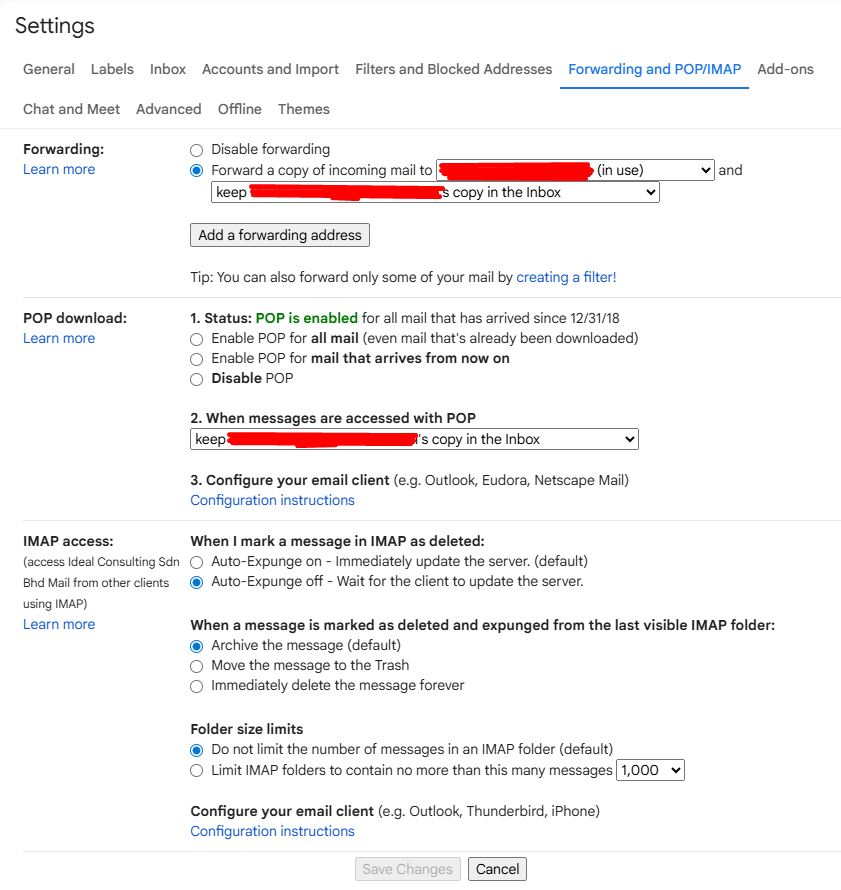
Task: Expand the POP access action dropdown
Action: tap(414, 439)
